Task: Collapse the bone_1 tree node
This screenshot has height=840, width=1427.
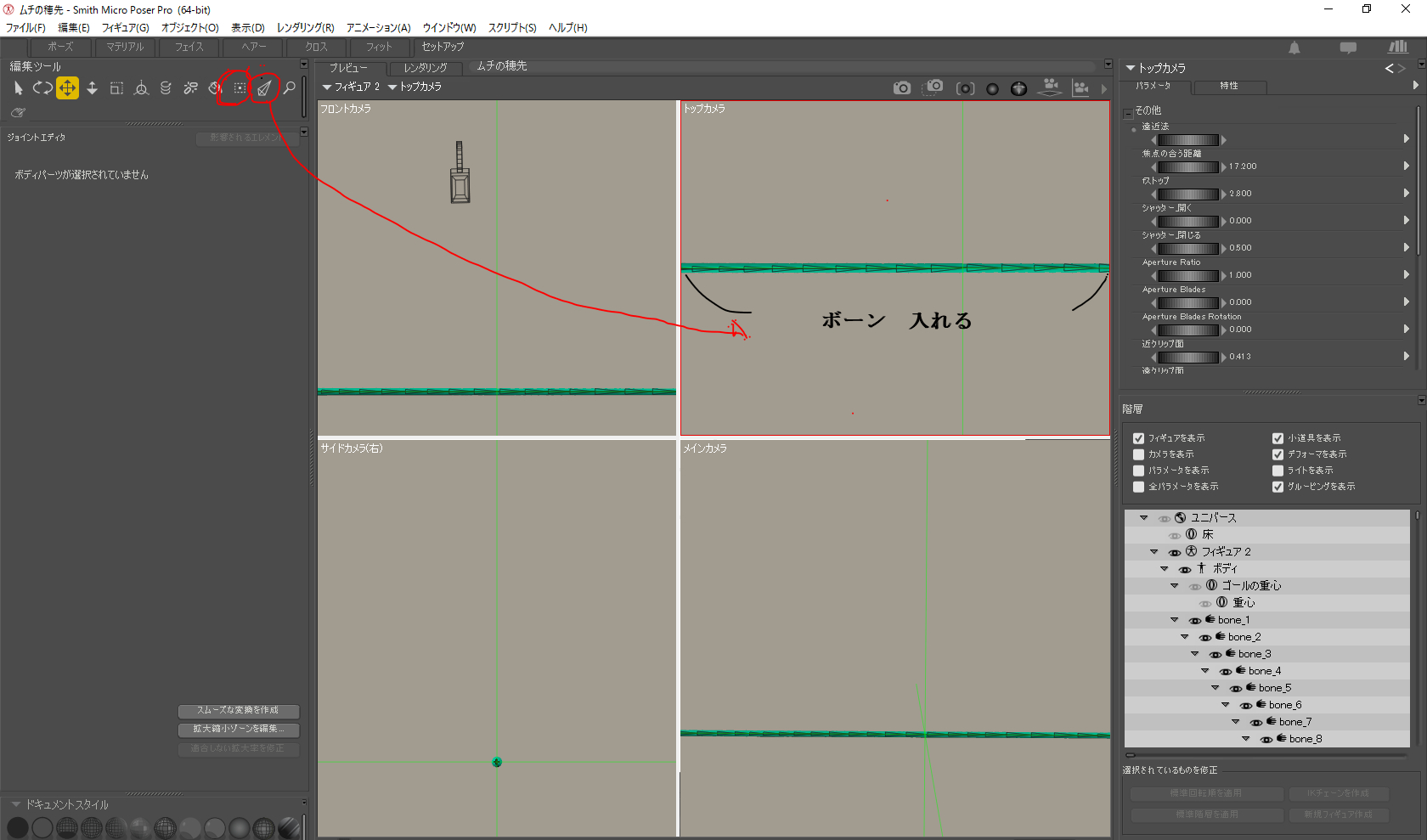Action: (x=1174, y=620)
